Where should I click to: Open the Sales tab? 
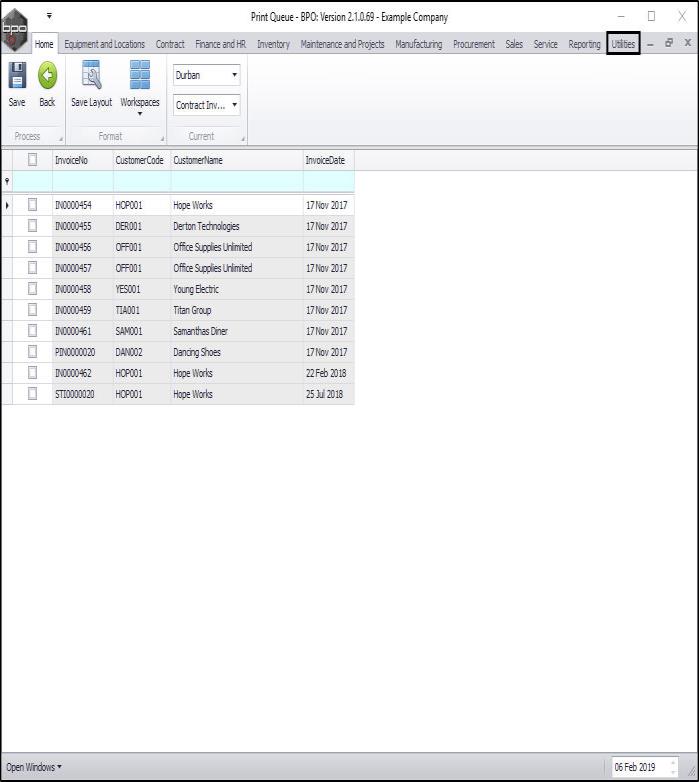coord(514,44)
